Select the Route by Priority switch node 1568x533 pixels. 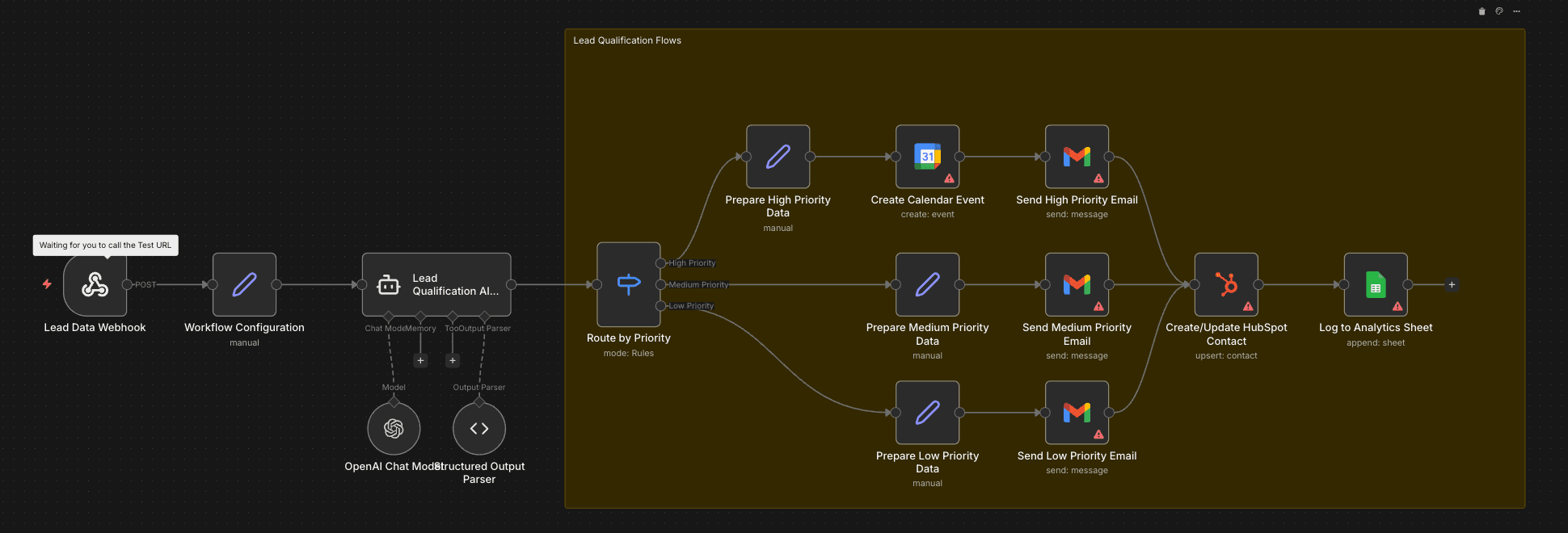click(629, 284)
